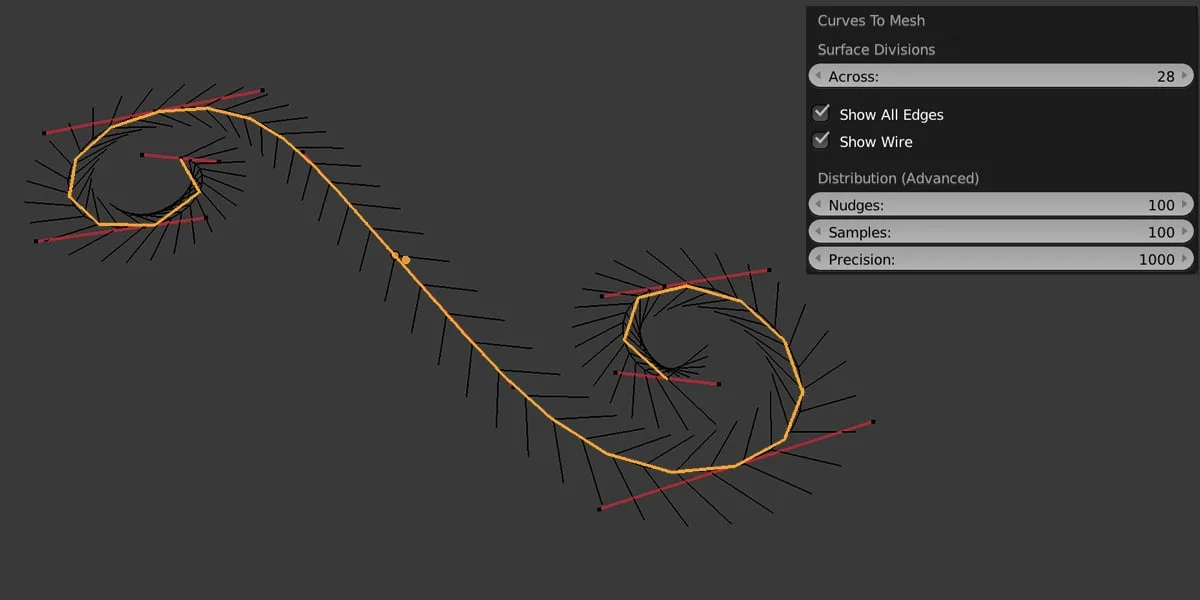Click the Across field to type a value
Image resolution: width=1200 pixels, height=600 pixels.
coord(1000,75)
